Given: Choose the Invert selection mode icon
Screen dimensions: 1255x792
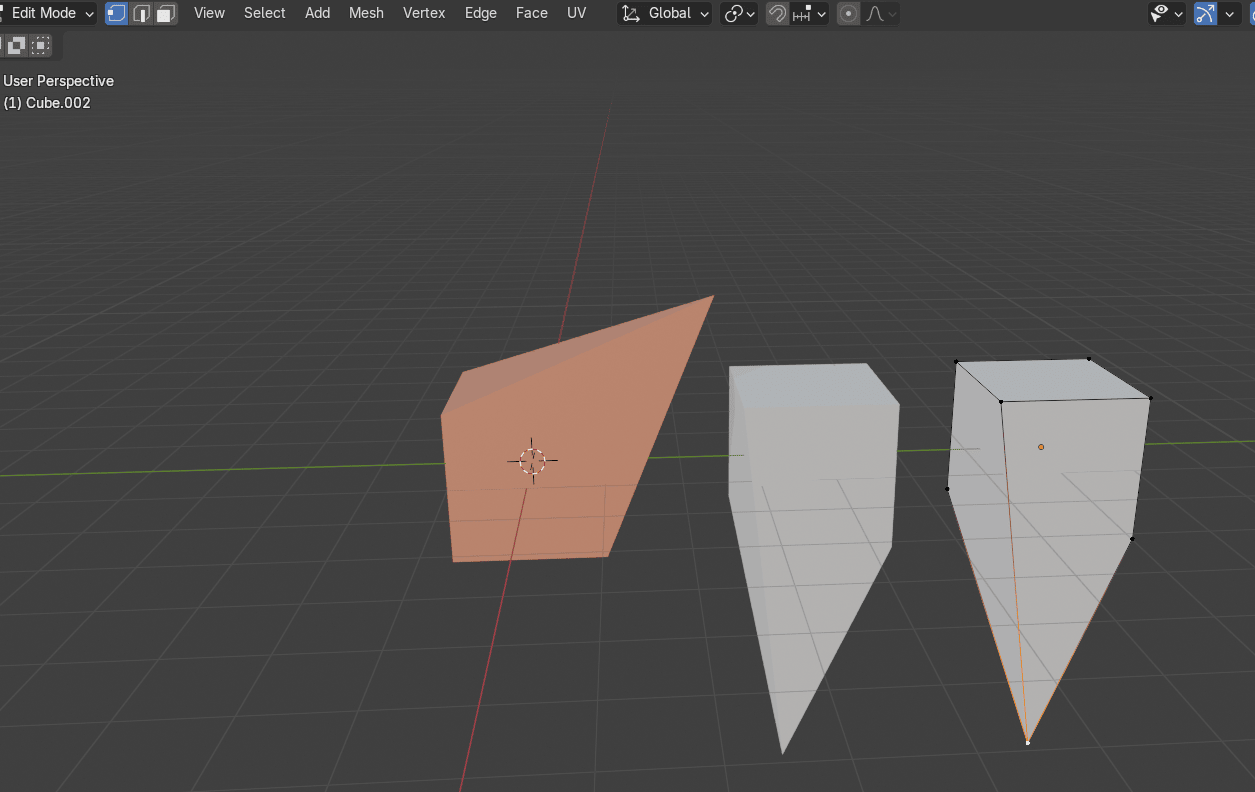Looking at the screenshot, I should click(17, 45).
